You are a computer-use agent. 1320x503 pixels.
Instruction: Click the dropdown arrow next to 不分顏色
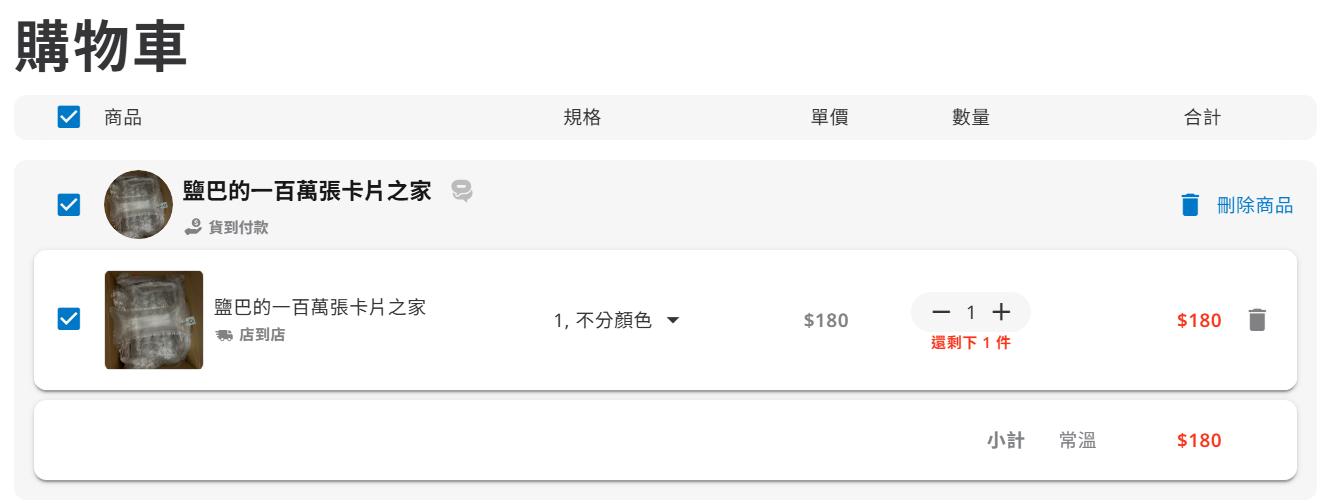coord(673,320)
